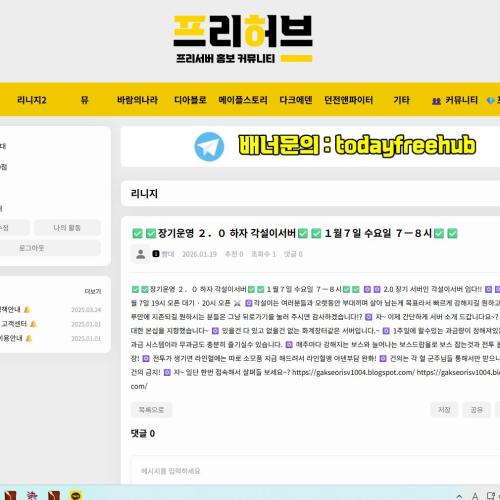Focus the 메시지를 입력하세요 comment field
This screenshot has height=500, width=500.
pyautogui.click(x=315, y=471)
